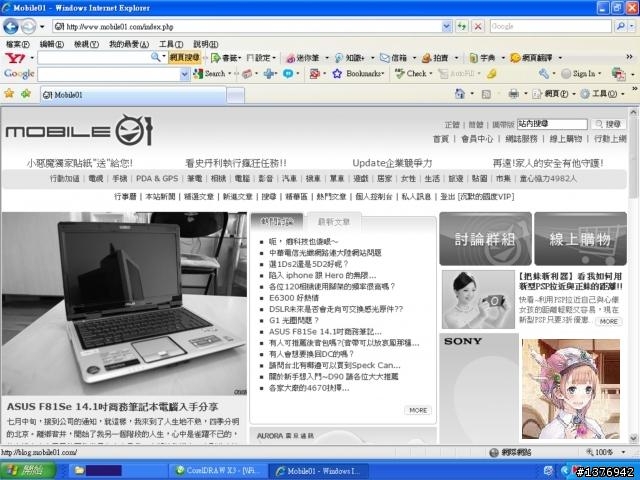Click the Google toolbar blue plus icon
Screen dimensions: 640x480
269,74
